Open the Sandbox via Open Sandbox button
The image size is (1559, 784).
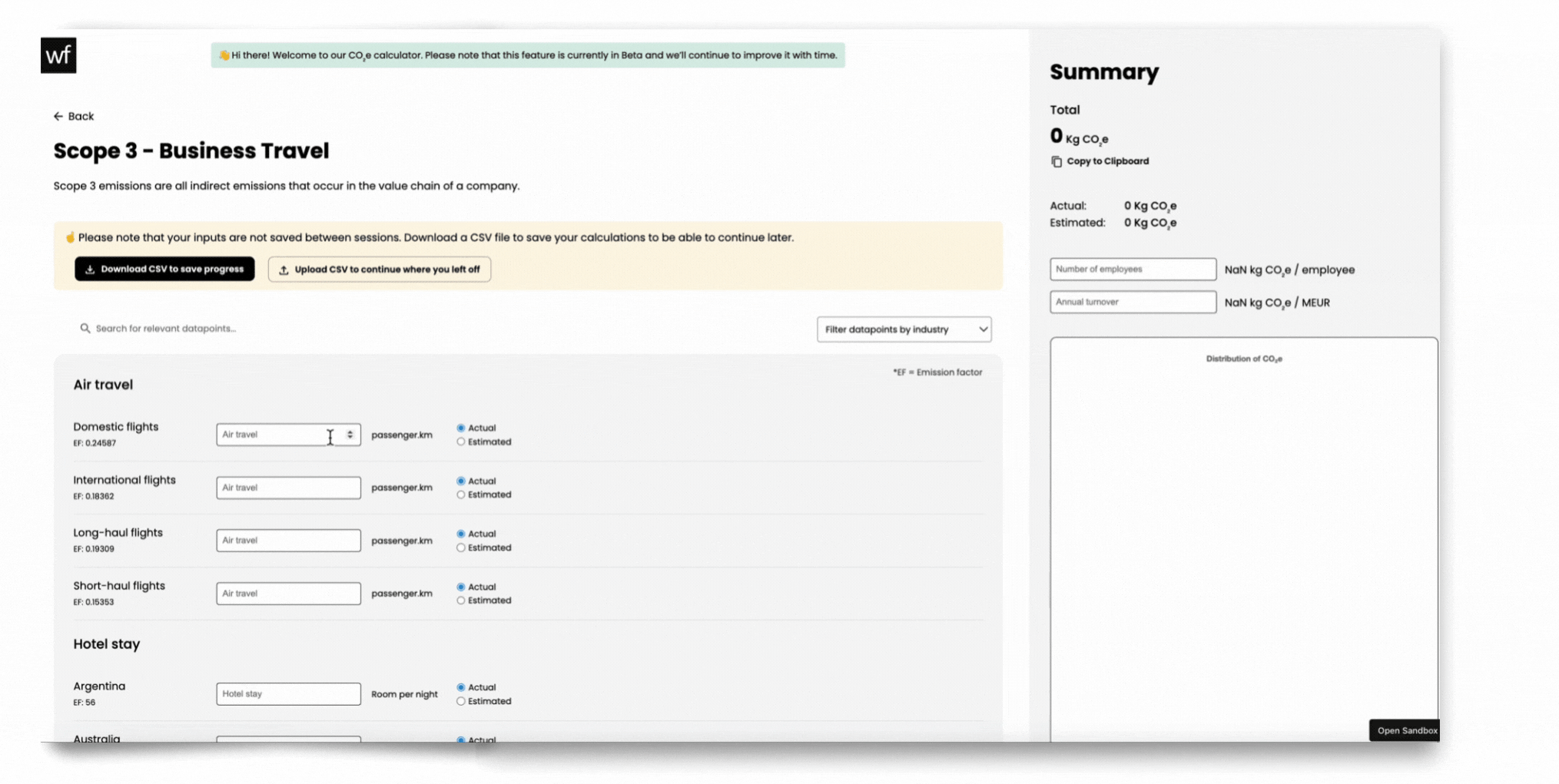1405,730
